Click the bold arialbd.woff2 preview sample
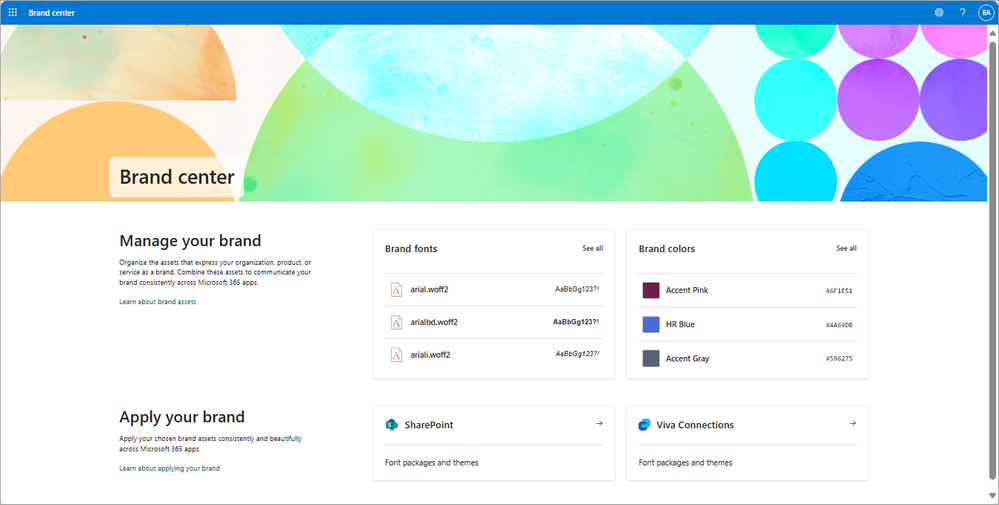Screen dimensions: 999x505 tap(576, 322)
